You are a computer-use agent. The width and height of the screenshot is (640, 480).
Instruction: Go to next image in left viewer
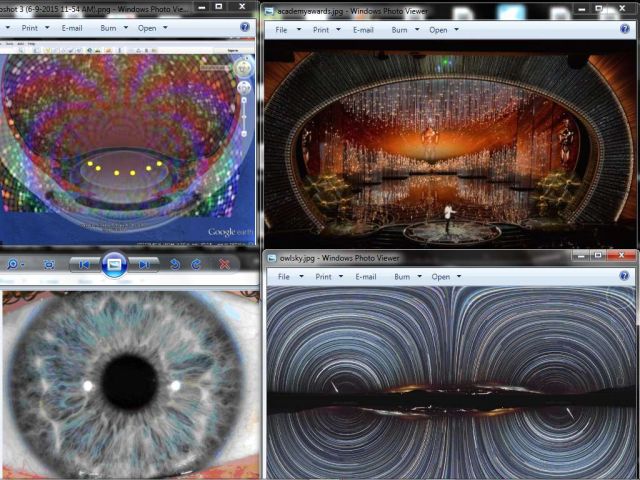(x=144, y=265)
